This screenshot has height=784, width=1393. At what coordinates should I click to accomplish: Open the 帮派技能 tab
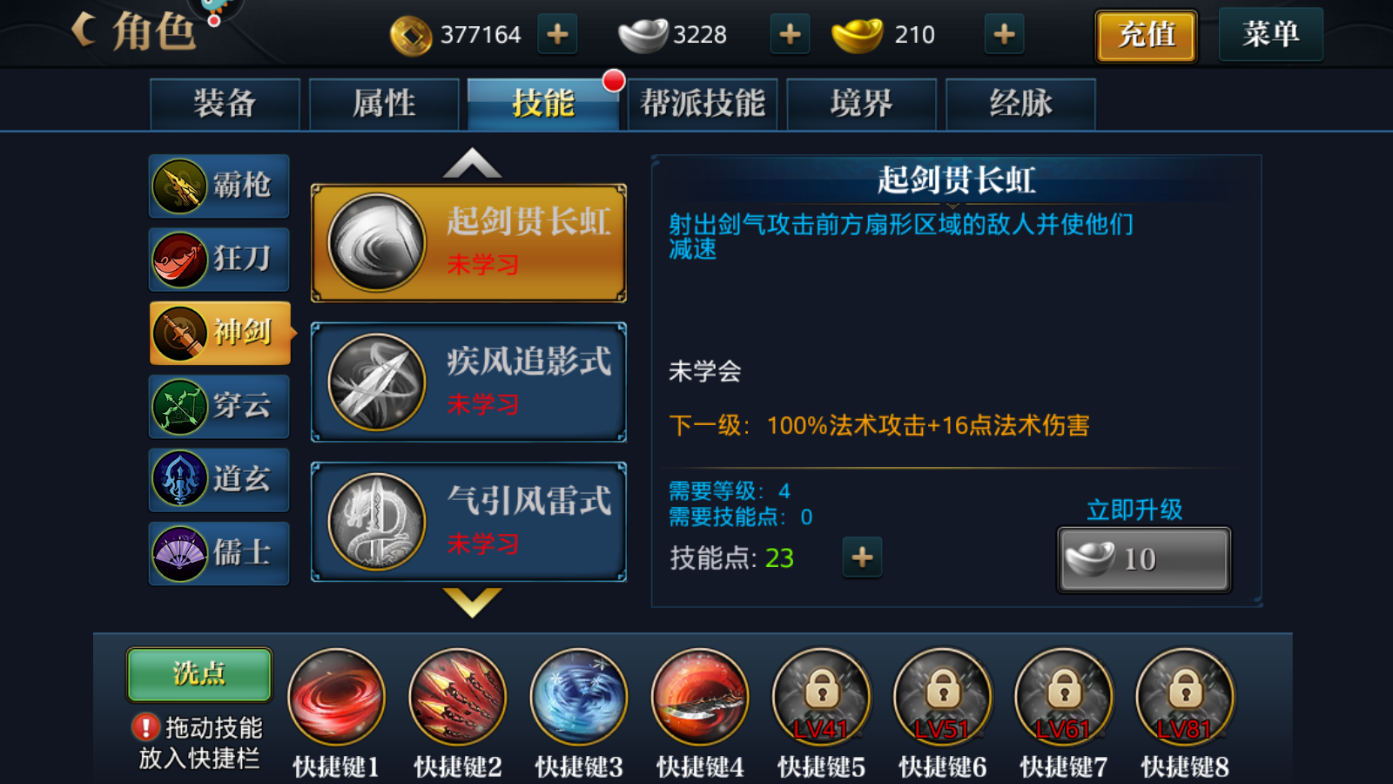(702, 104)
